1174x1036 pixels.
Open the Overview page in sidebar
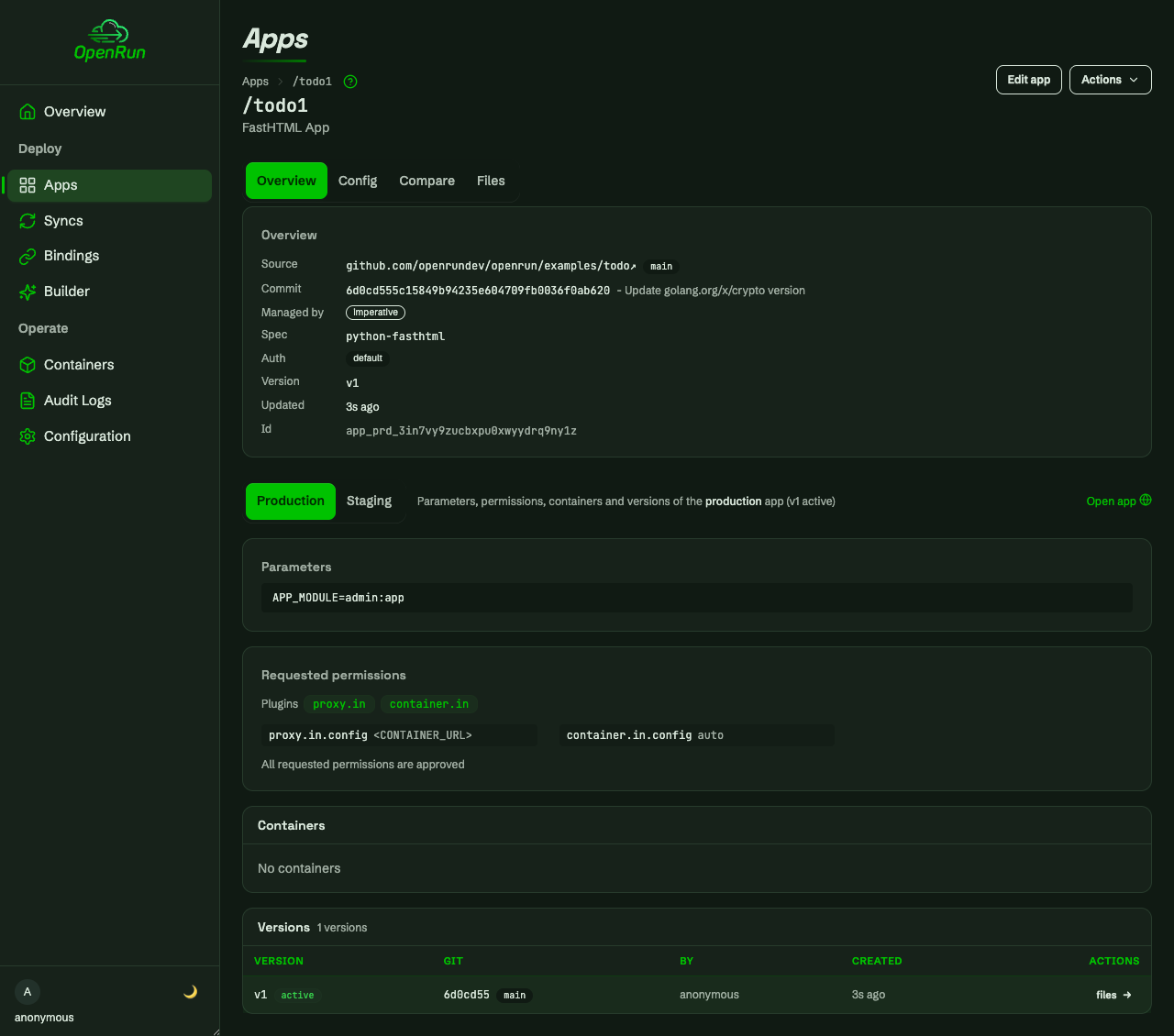[x=109, y=112]
